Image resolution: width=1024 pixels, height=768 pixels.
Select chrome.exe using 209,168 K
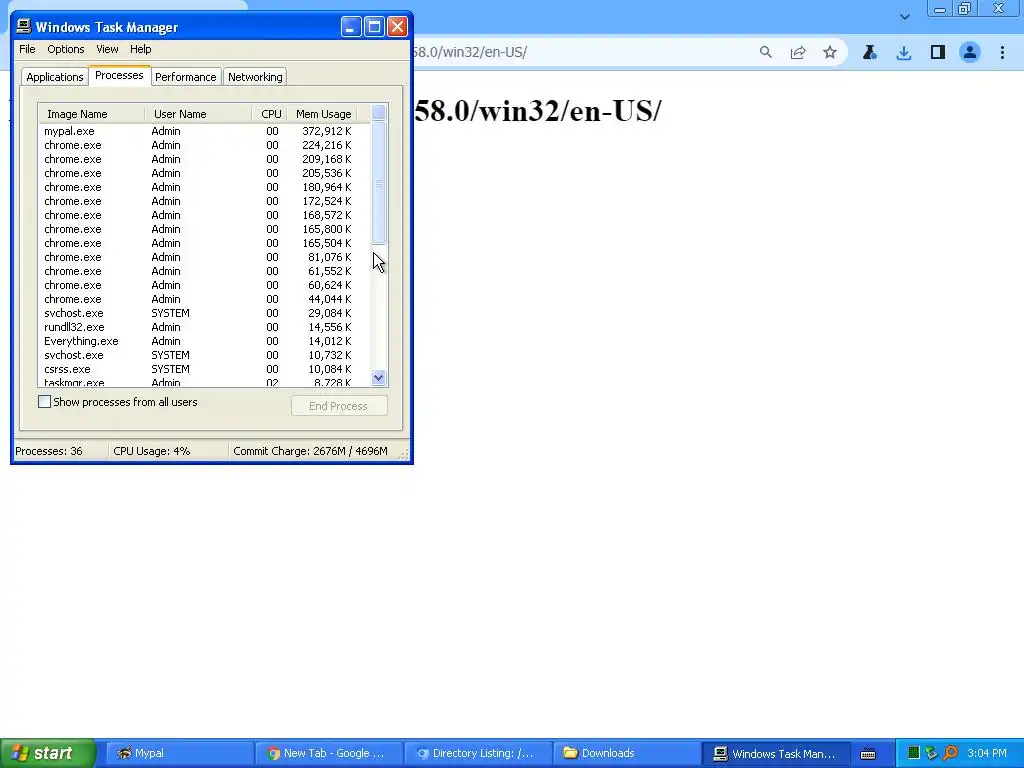click(x=204, y=159)
